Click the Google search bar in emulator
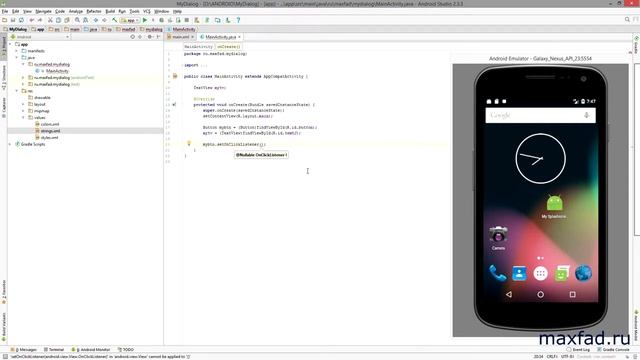 540,115
